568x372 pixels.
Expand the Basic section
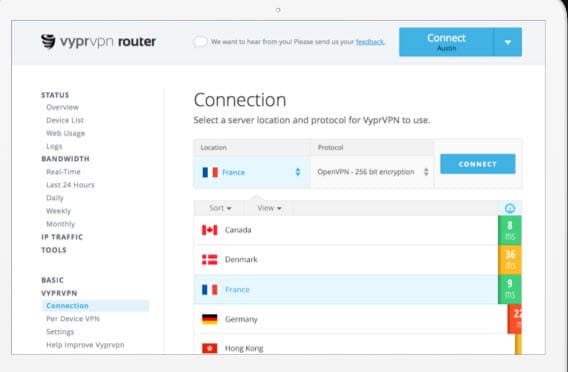point(53,280)
